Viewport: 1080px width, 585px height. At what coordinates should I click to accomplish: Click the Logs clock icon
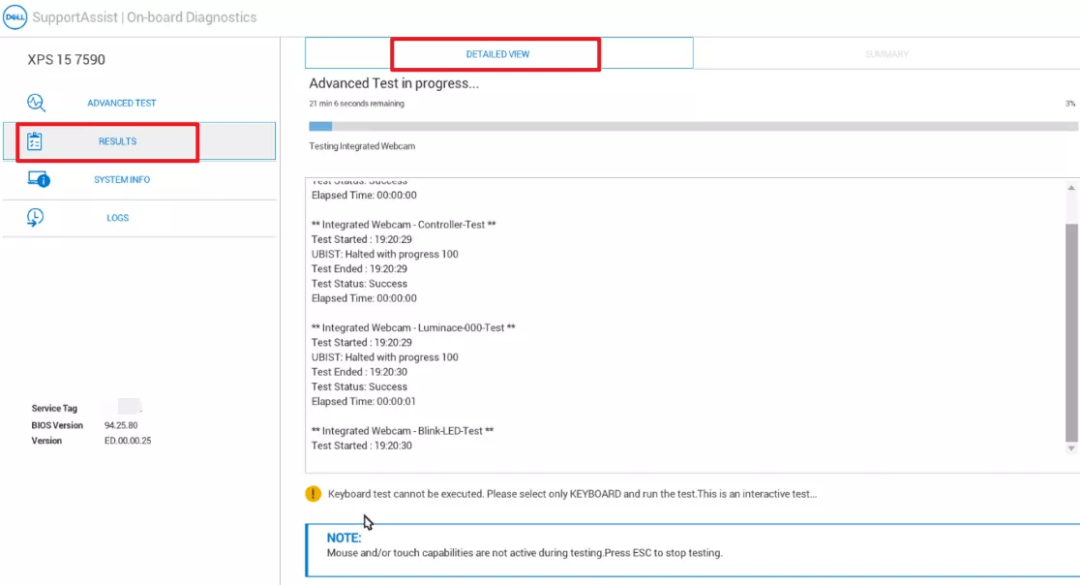pyautogui.click(x=35, y=217)
